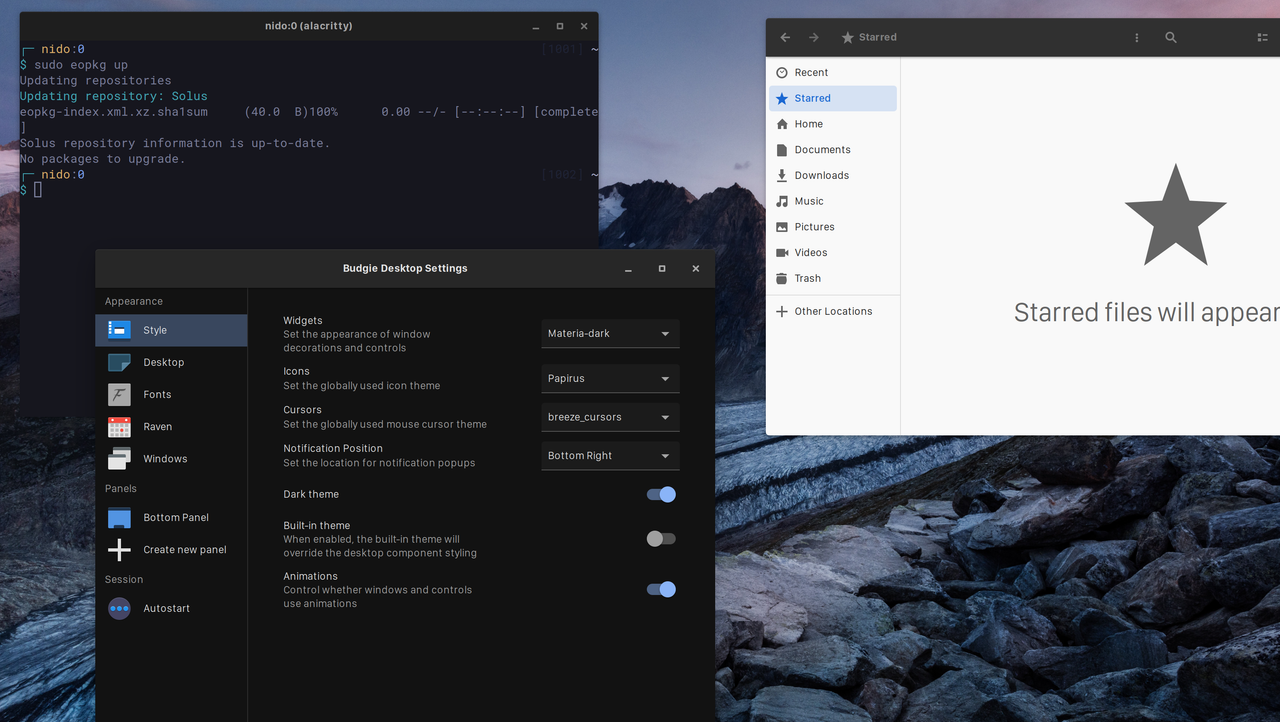
Task: Click the Downloads arrow icon in Files sidebar
Action: tap(782, 175)
